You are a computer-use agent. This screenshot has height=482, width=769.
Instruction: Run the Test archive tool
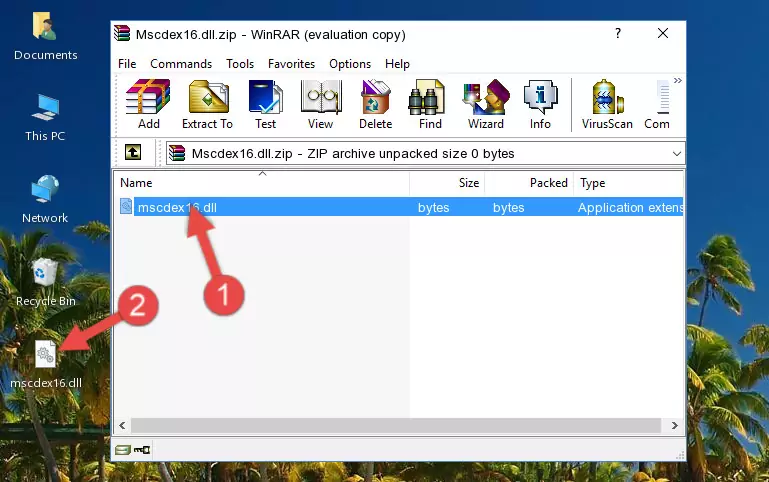[x=265, y=104]
